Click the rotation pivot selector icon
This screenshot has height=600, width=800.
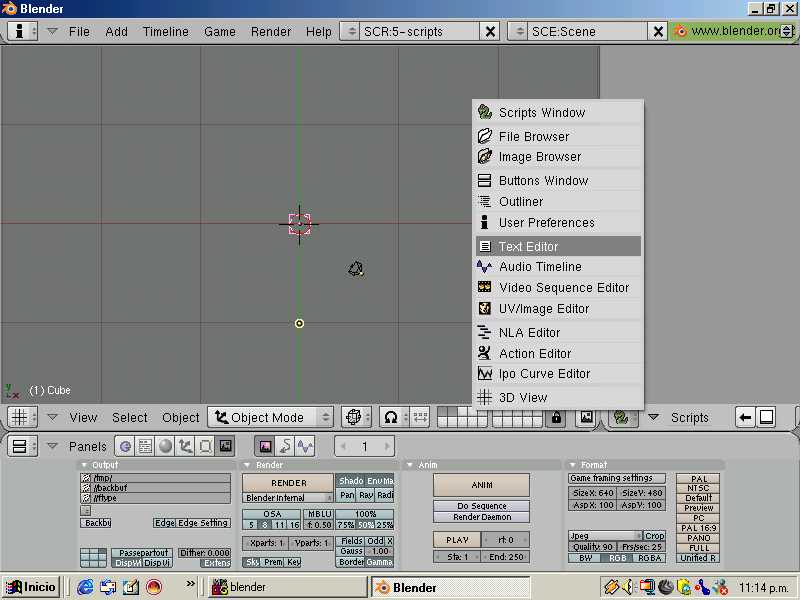point(393,417)
